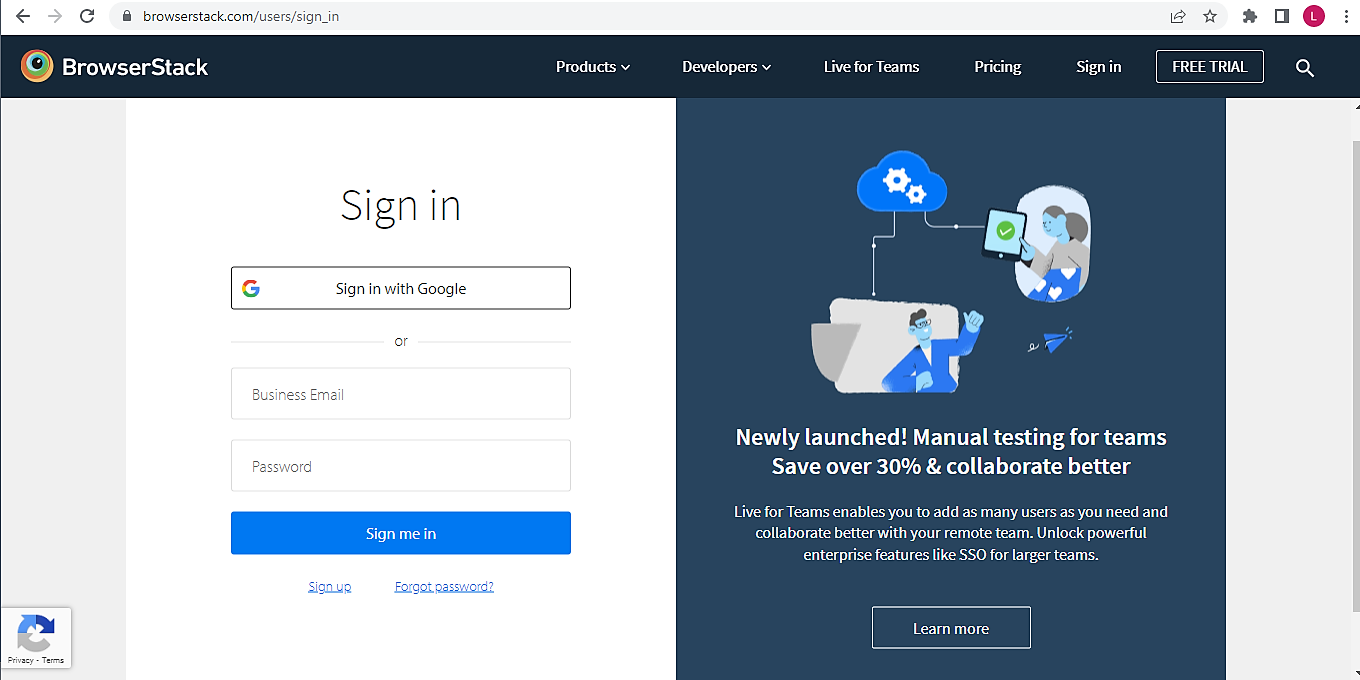Open the Extensions puzzle icon
Viewport: 1360px width, 680px height.
pos(1249,16)
